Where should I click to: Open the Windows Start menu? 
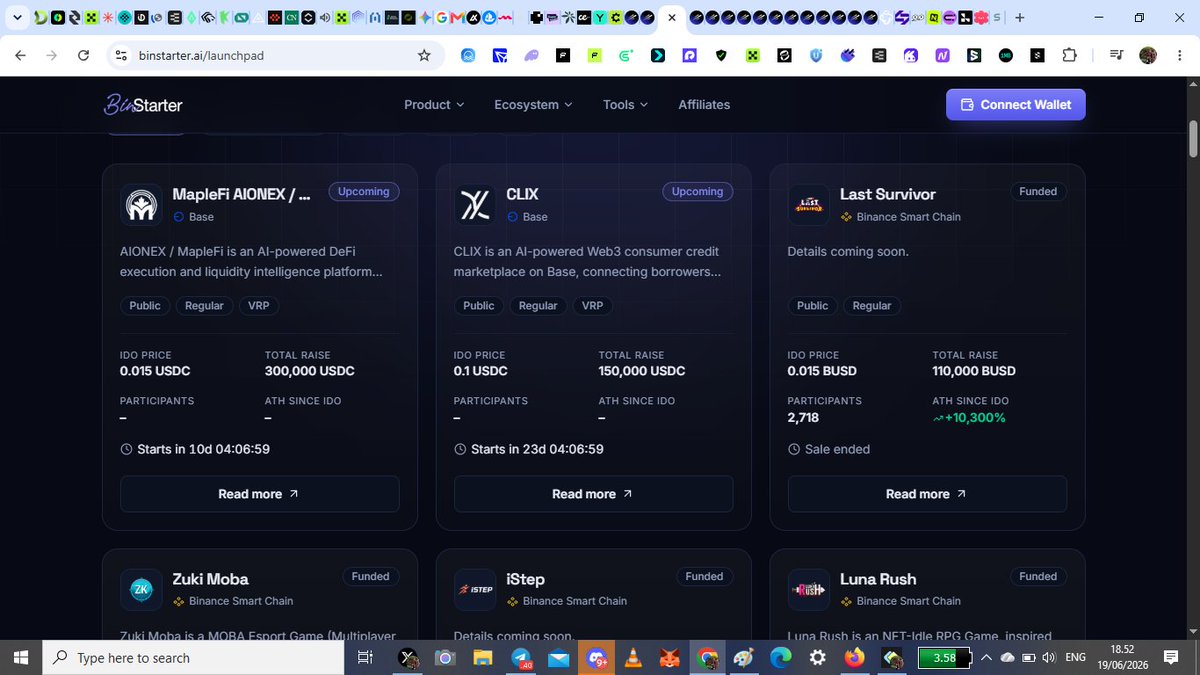[20, 658]
